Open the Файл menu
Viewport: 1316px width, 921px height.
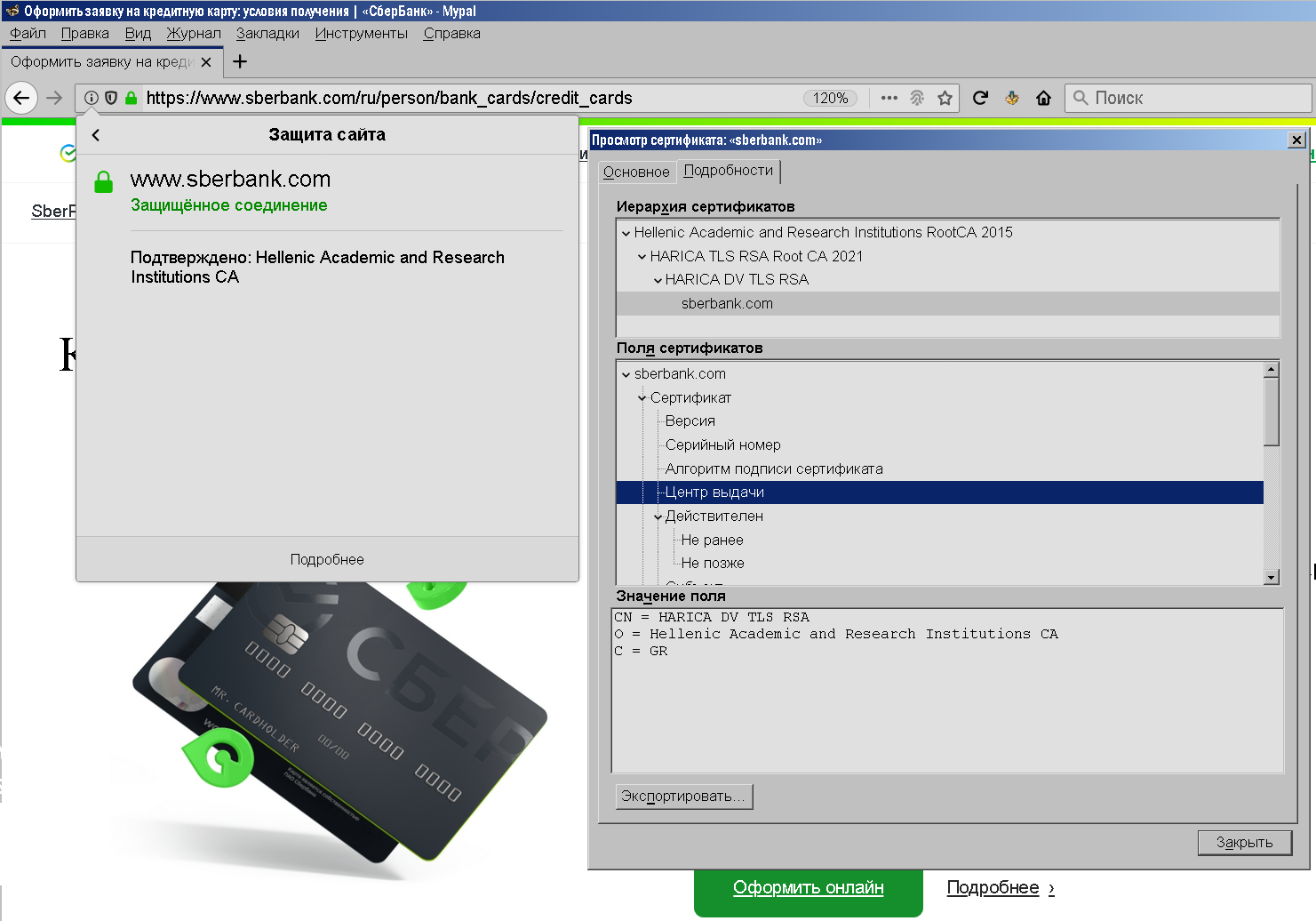(28, 33)
